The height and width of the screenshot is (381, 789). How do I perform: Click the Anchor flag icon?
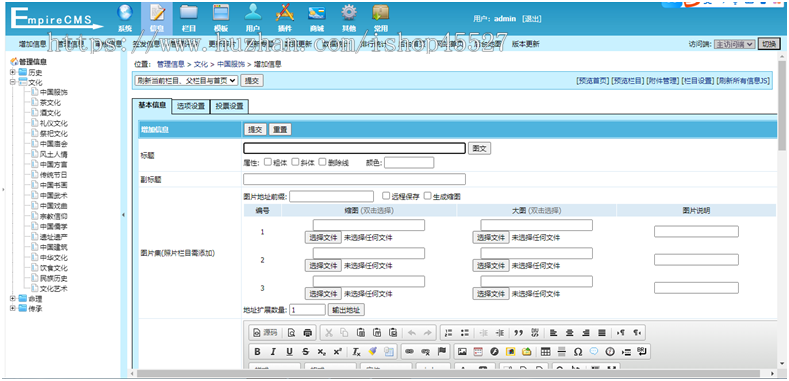[442, 352]
